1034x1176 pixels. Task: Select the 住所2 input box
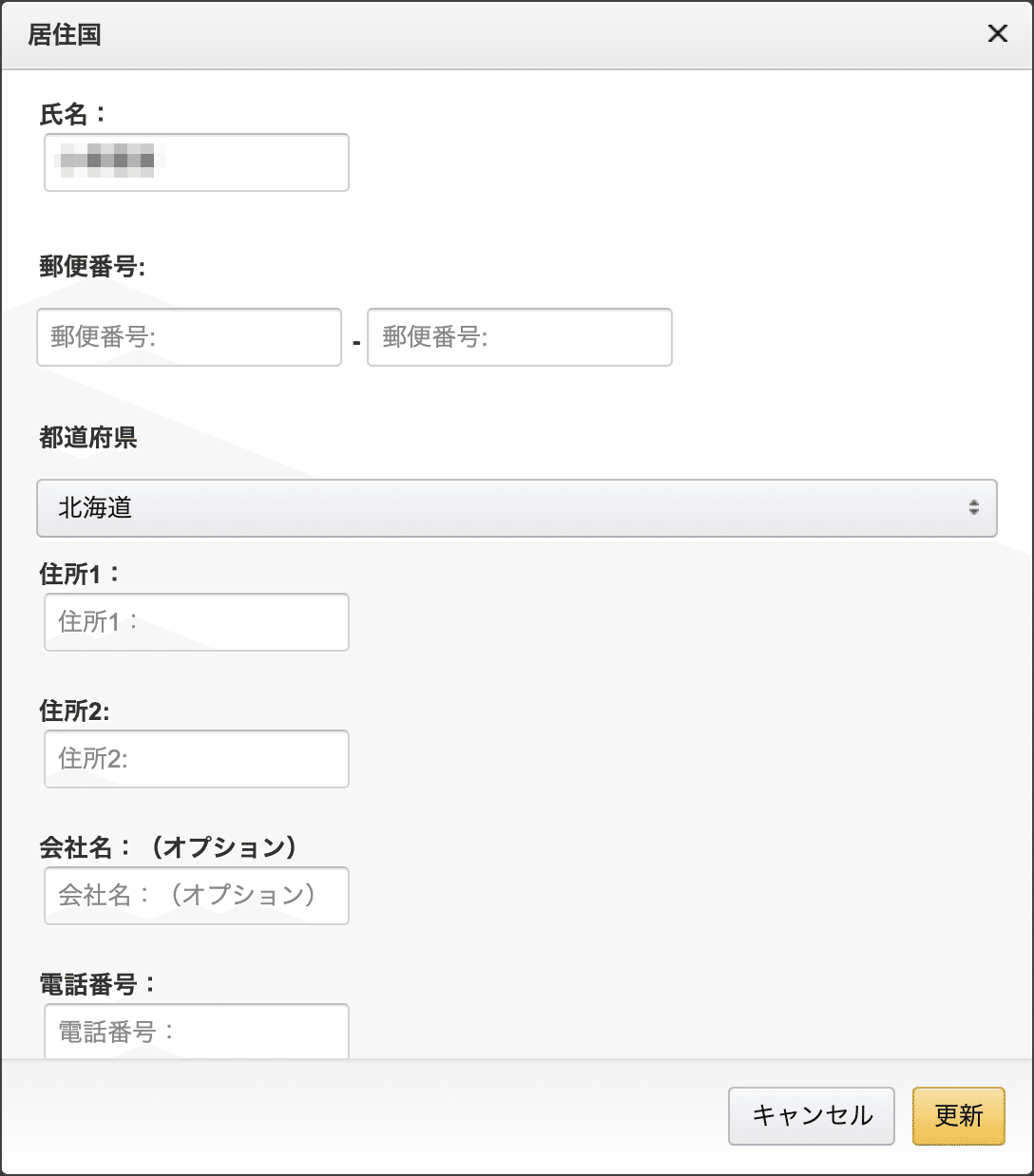click(x=195, y=759)
